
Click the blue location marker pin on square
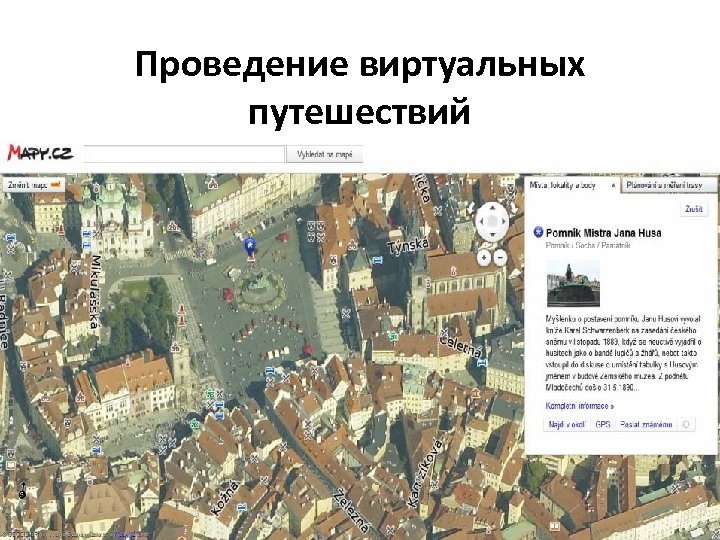pos(250,248)
